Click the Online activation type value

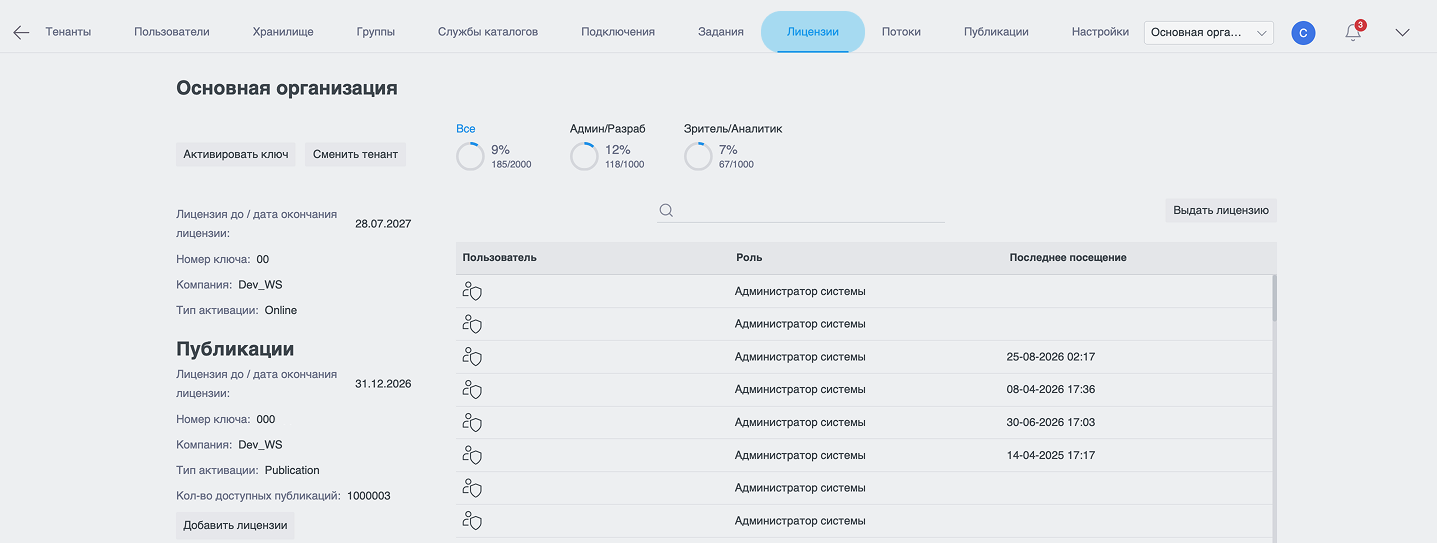[x=281, y=310]
